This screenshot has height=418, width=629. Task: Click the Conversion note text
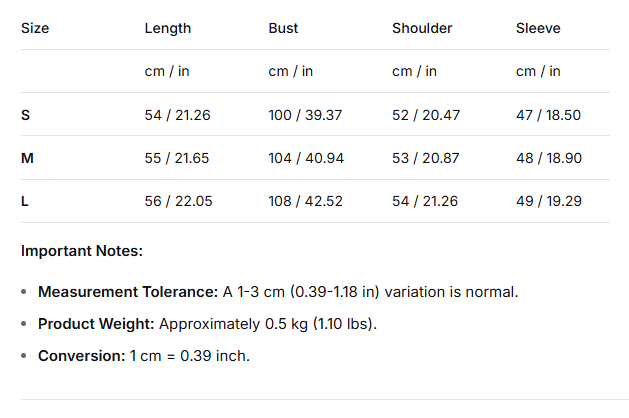coord(143,356)
